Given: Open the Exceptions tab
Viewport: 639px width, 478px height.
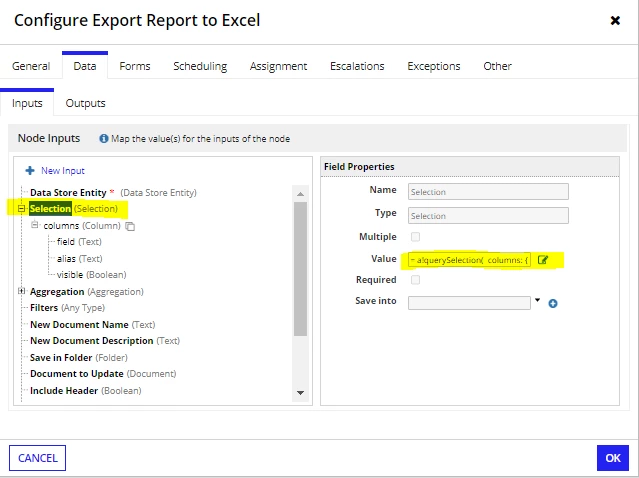Looking at the screenshot, I should pos(434,66).
